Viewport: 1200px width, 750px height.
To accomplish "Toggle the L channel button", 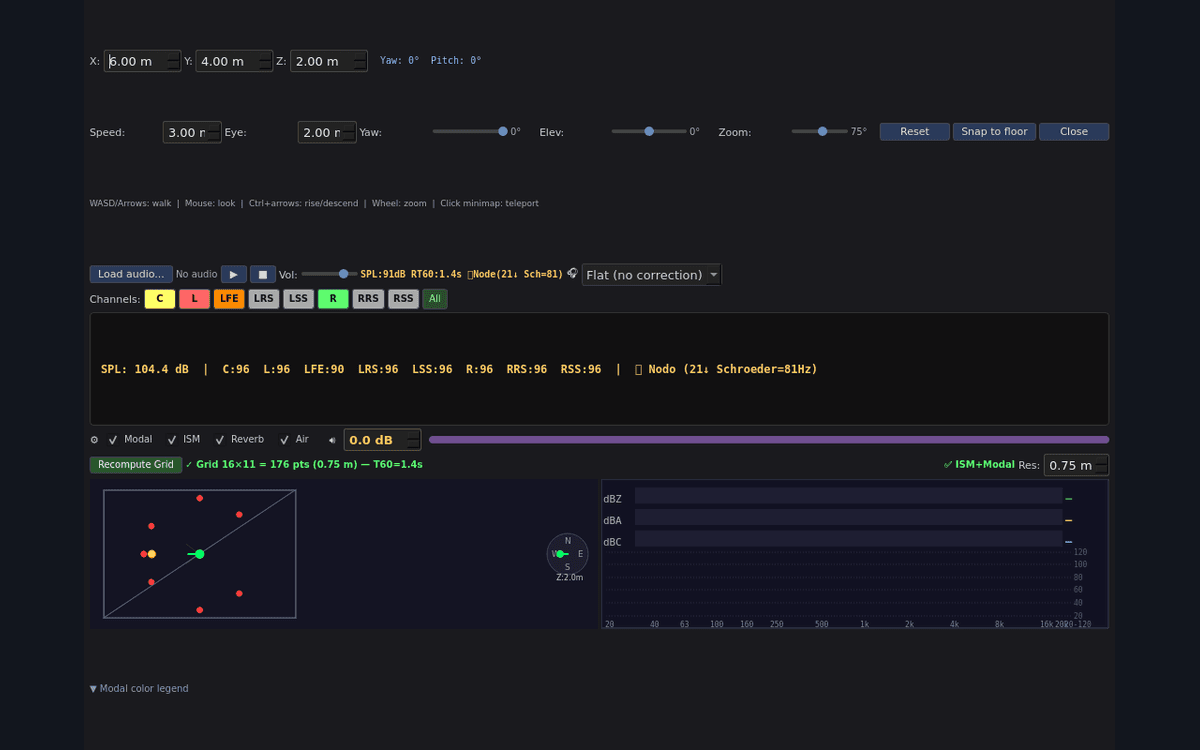I will click(x=194, y=299).
